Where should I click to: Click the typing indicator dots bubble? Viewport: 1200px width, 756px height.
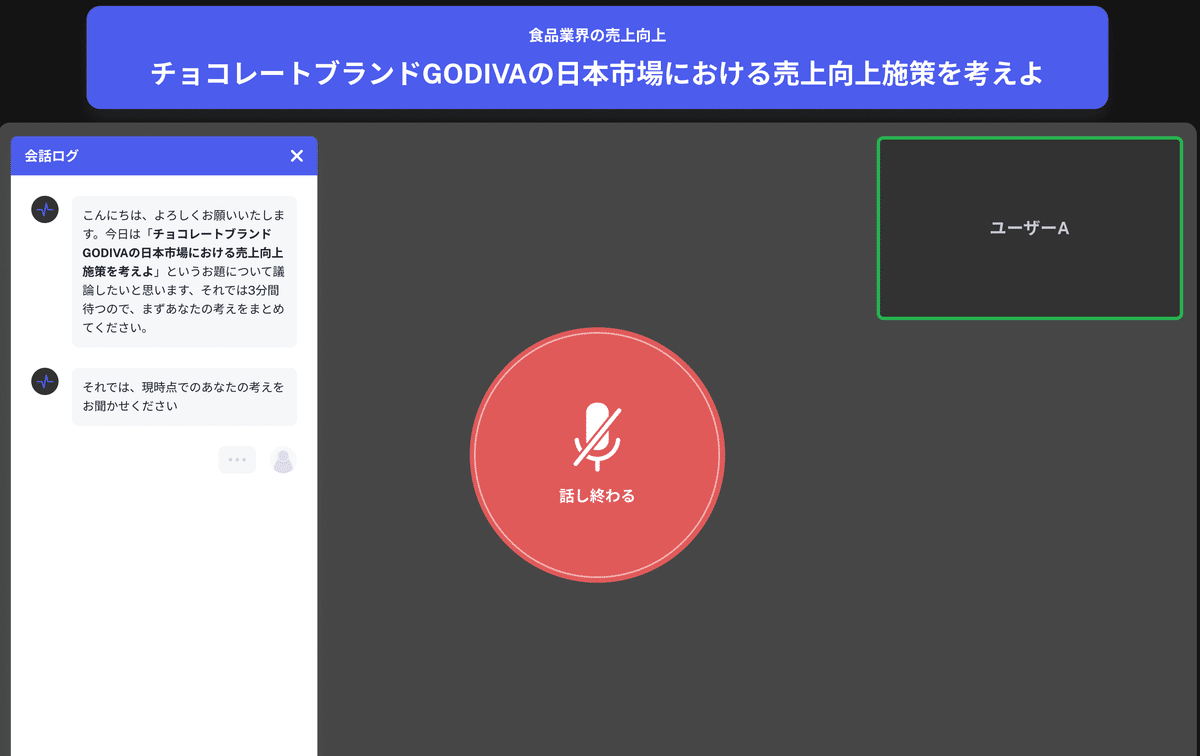237,460
